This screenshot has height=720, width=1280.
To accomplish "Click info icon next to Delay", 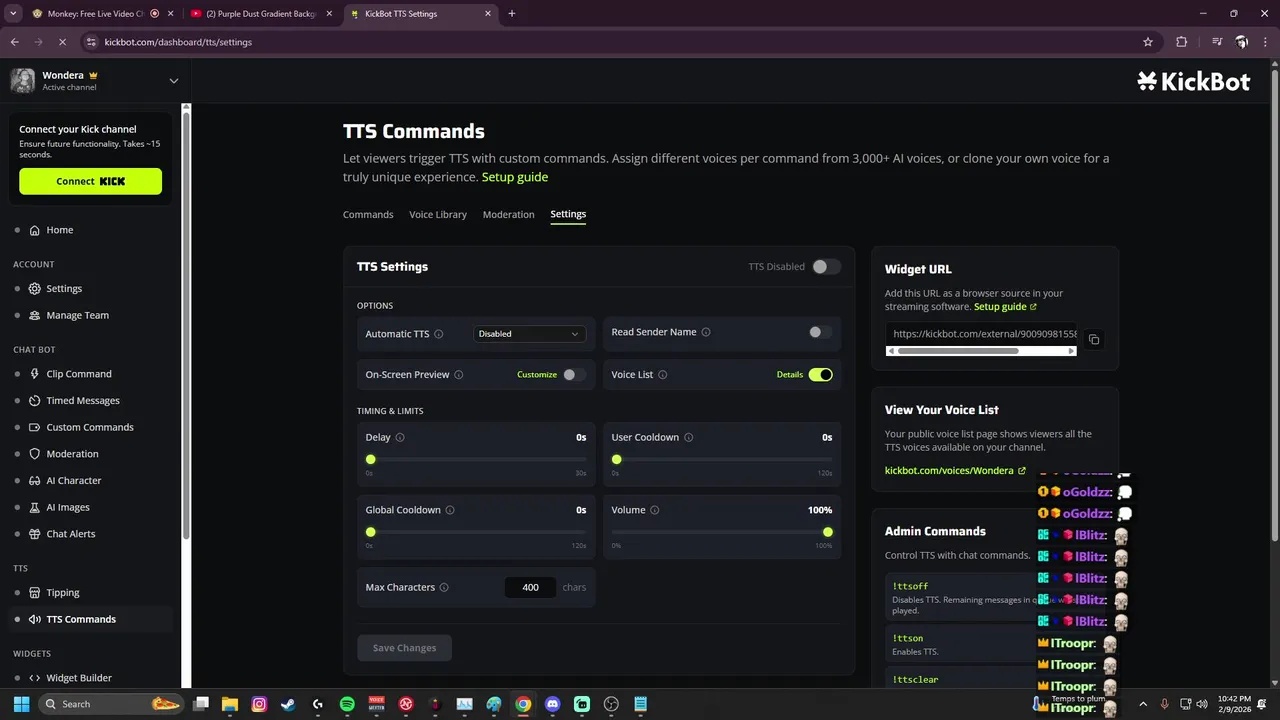I will (400, 437).
